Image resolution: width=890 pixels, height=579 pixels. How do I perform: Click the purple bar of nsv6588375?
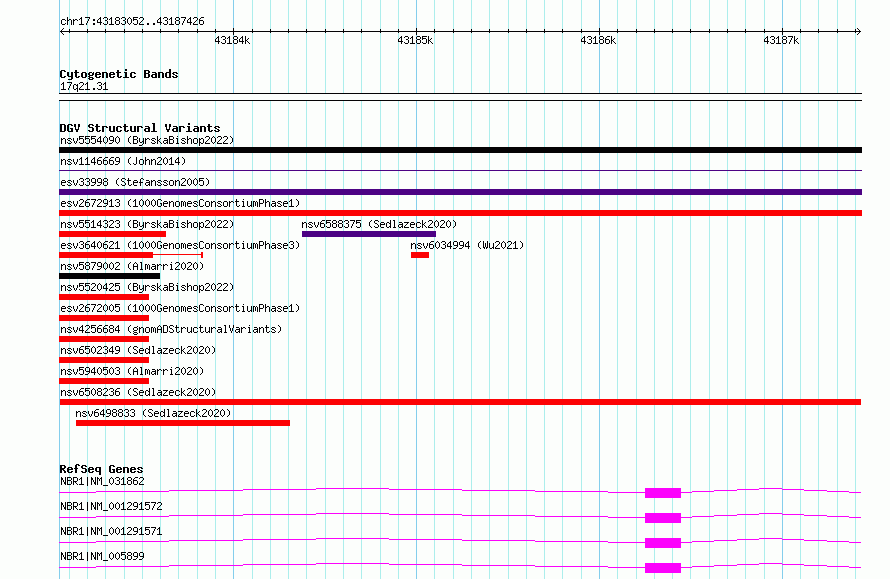(x=369, y=234)
